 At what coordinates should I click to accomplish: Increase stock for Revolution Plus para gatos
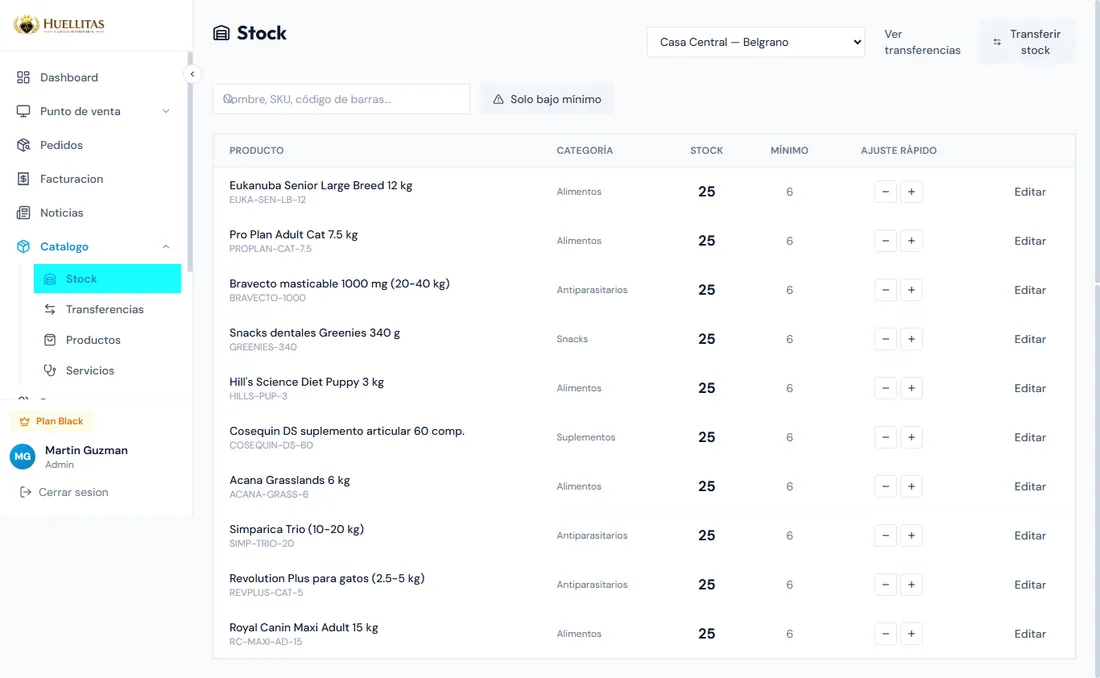click(x=911, y=585)
